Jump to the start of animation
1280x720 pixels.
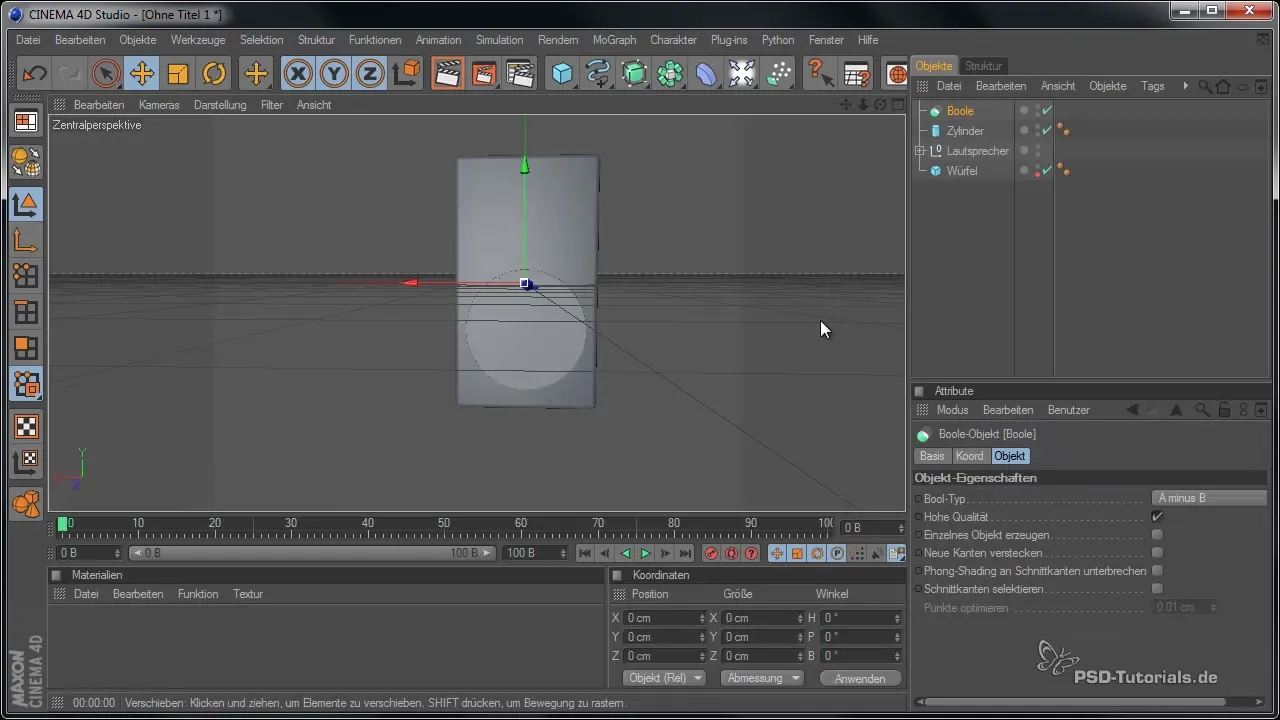click(x=586, y=553)
